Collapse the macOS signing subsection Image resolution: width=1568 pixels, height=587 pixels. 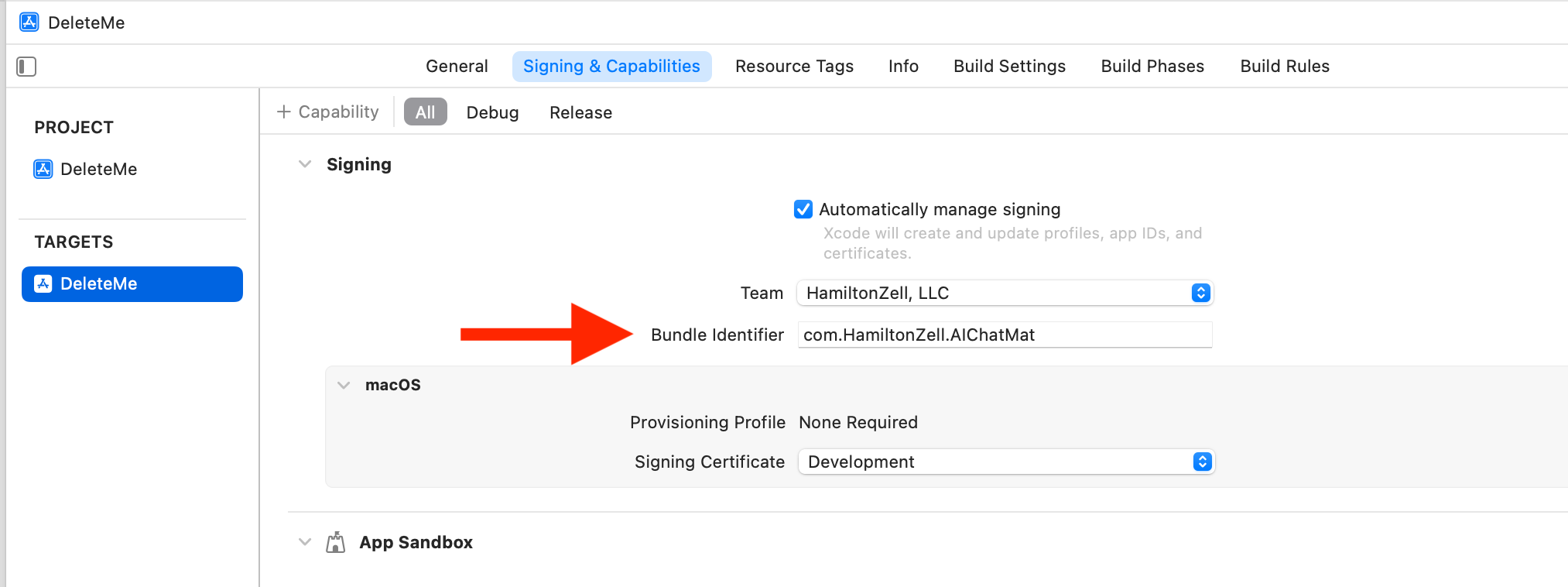point(344,385)
